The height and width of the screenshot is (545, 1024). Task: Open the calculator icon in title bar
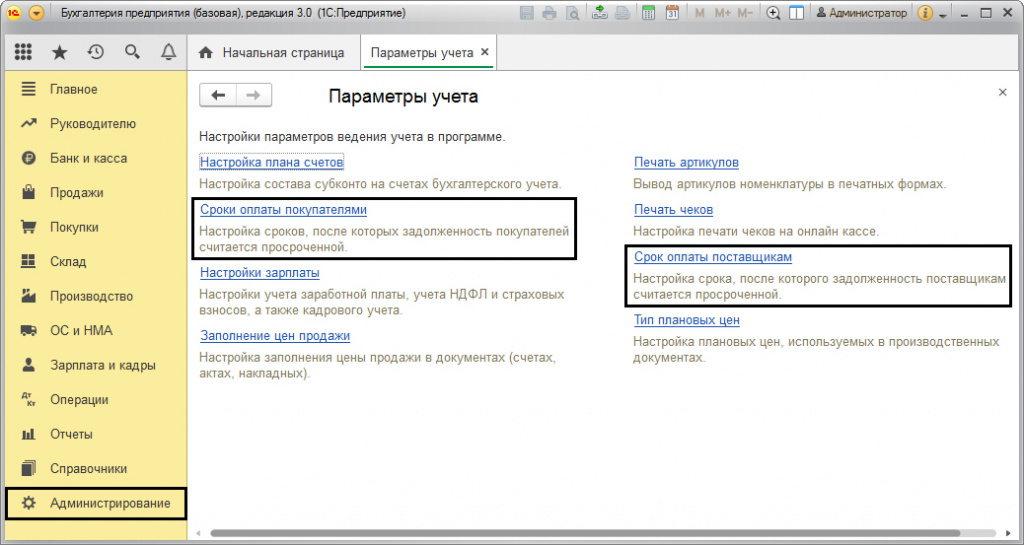click(x=649, y=13)
